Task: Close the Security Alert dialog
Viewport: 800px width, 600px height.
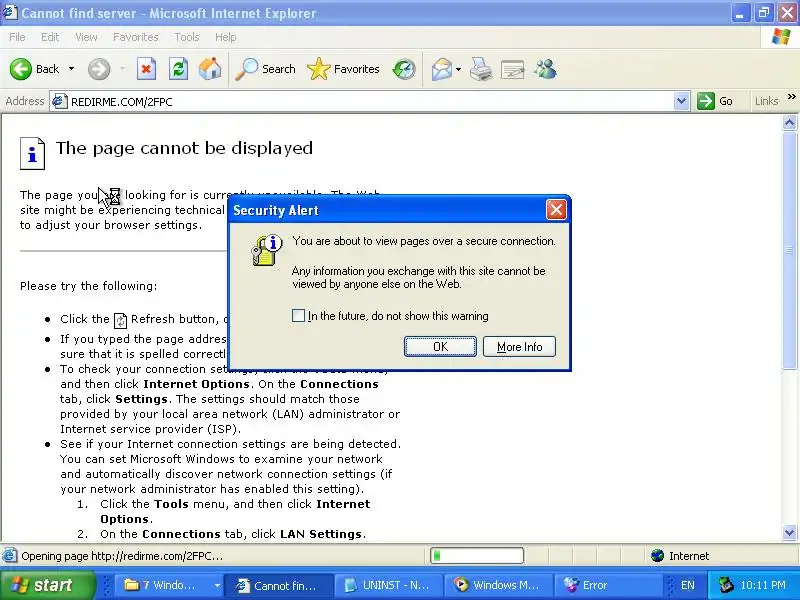Action: pyautogui.click(x=556, y=210)
